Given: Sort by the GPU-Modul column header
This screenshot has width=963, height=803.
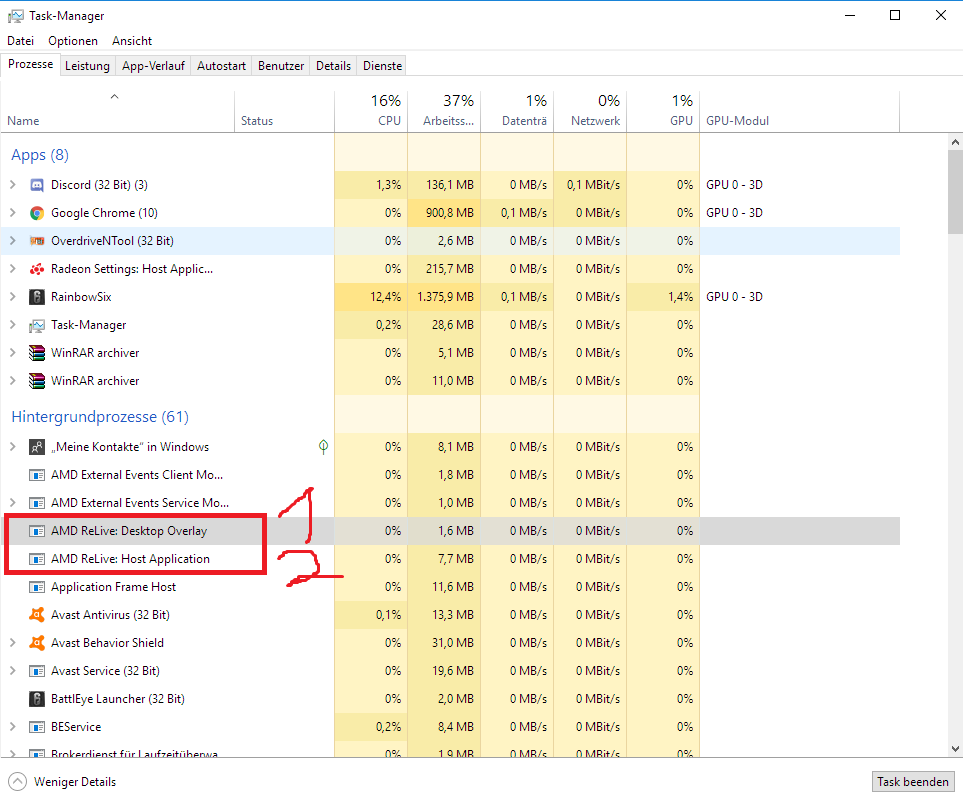Looking at the screenshot, I should [800, 111].
